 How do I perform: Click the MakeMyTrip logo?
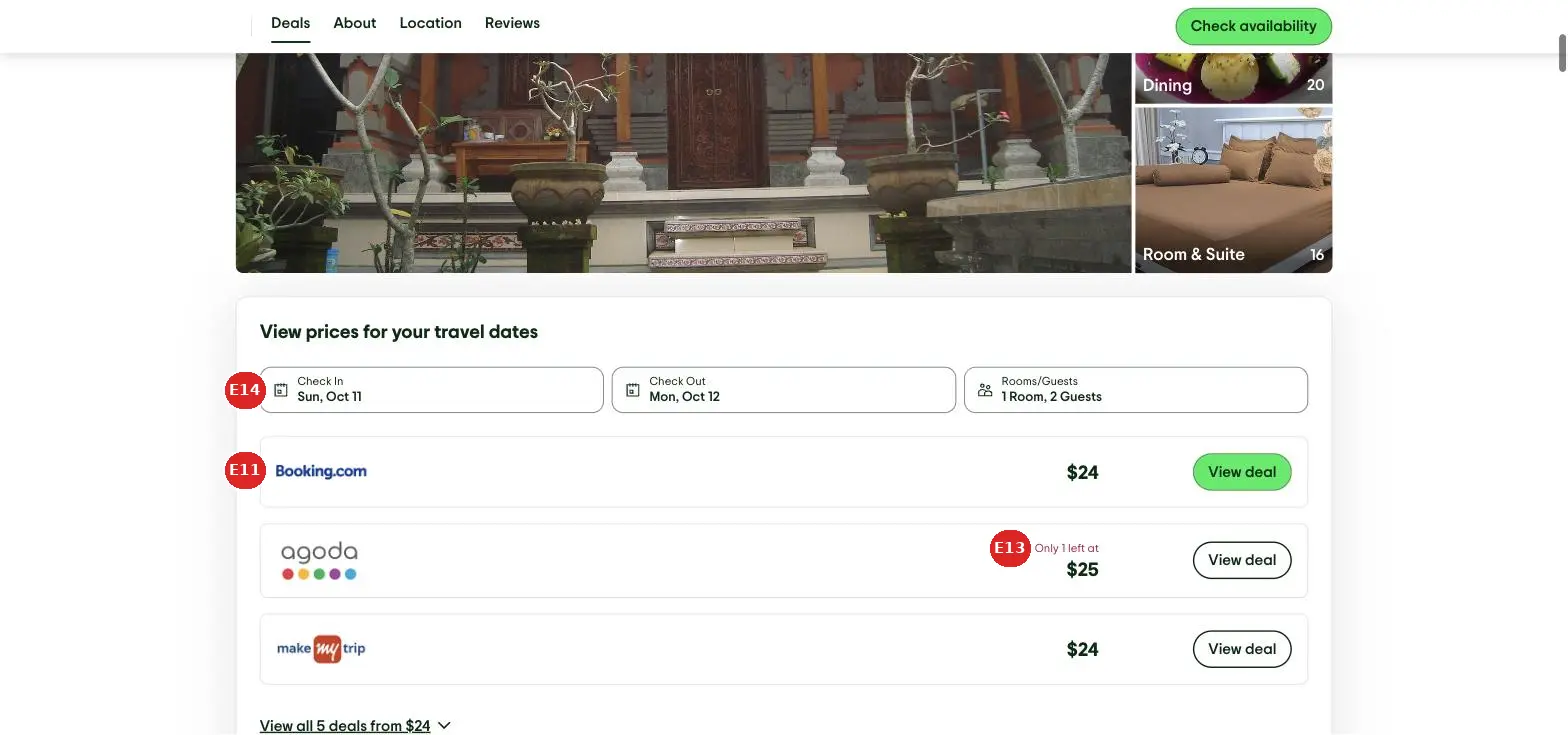point(321,649)
